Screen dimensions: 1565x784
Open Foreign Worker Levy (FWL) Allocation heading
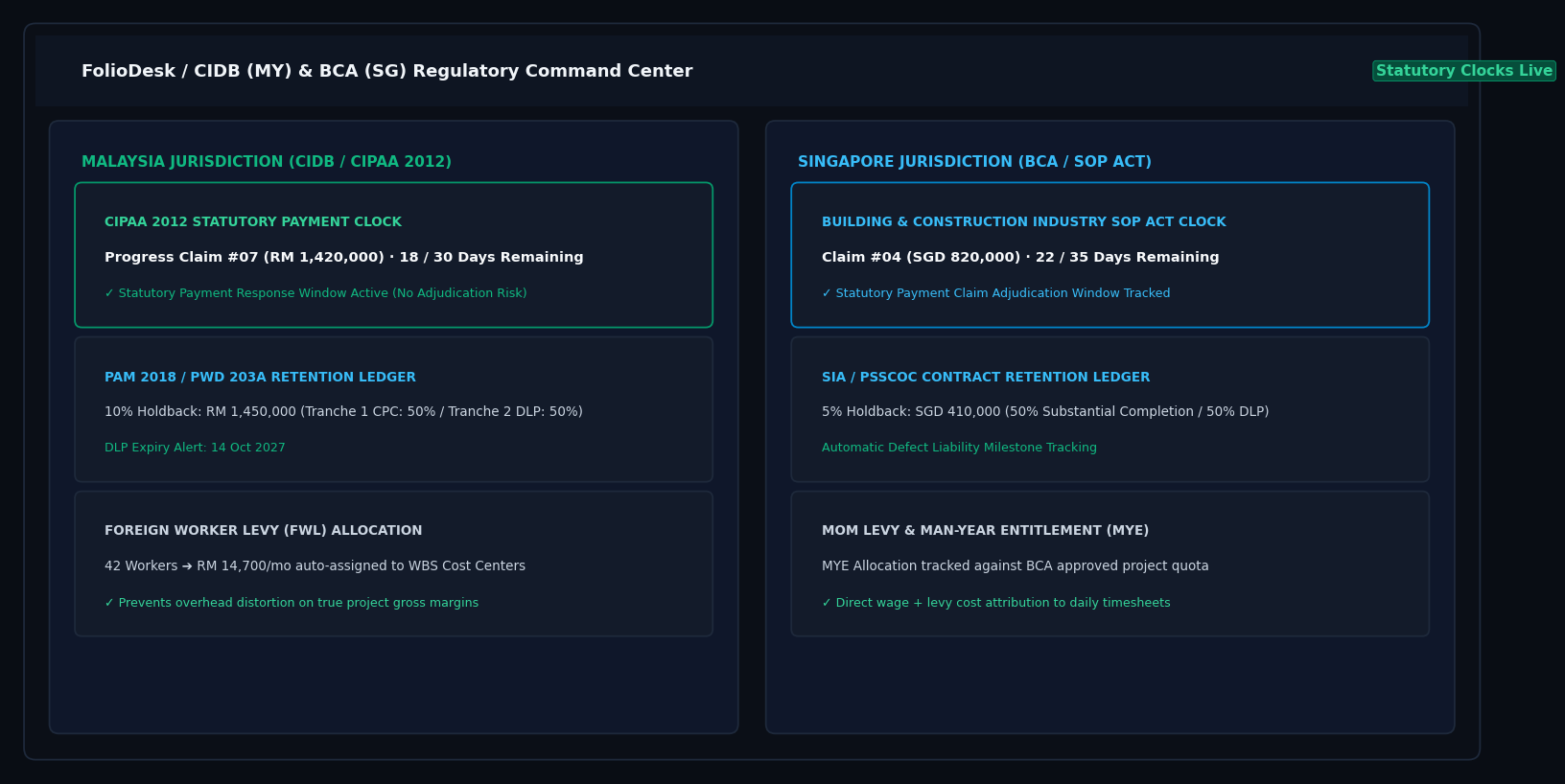(x=264, y=531)
